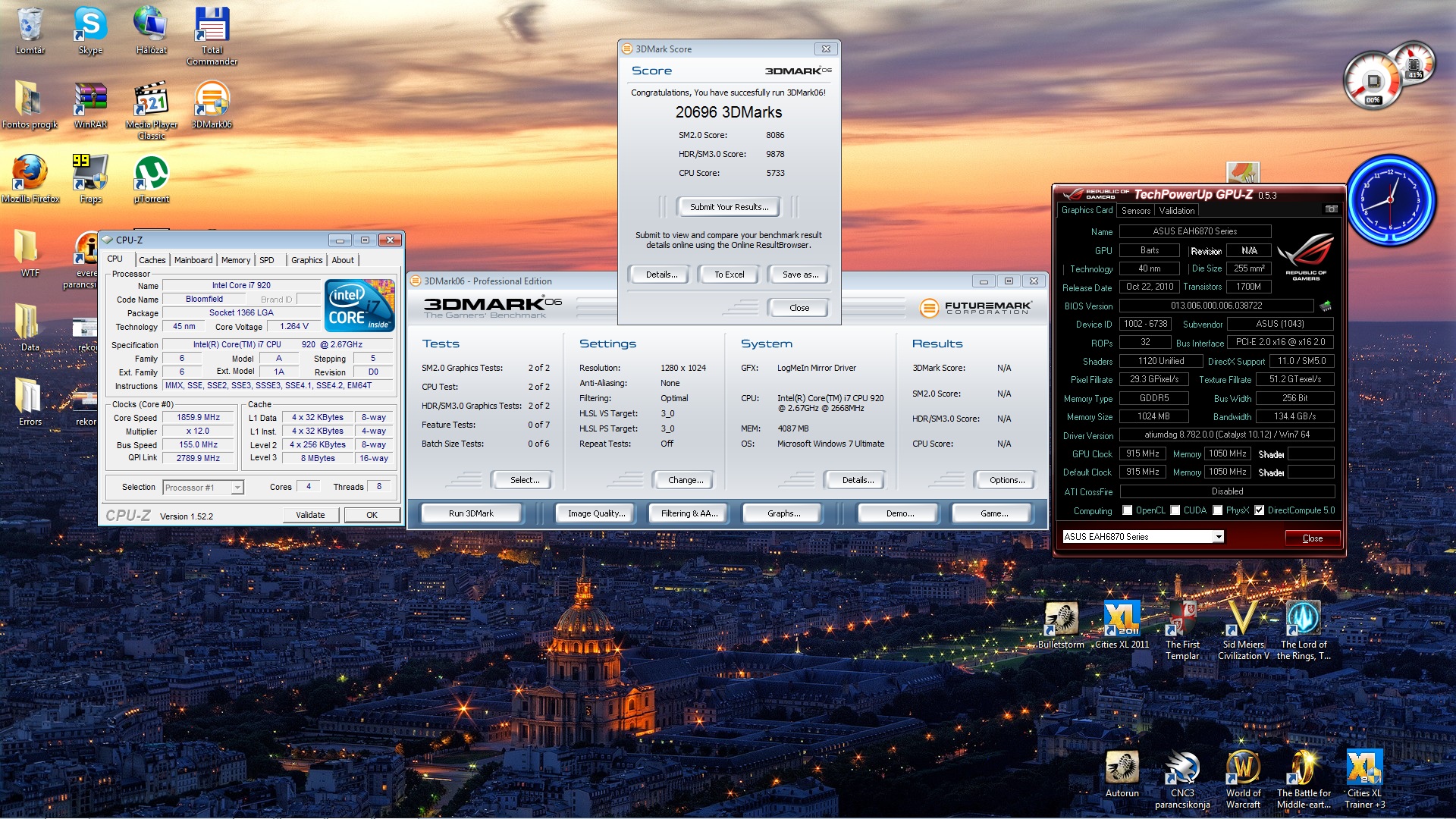Click Graphs button in 3DMark06
The width and height of the screenshot is (1456, 819).
pyautogui.click(x=784, y=513)
